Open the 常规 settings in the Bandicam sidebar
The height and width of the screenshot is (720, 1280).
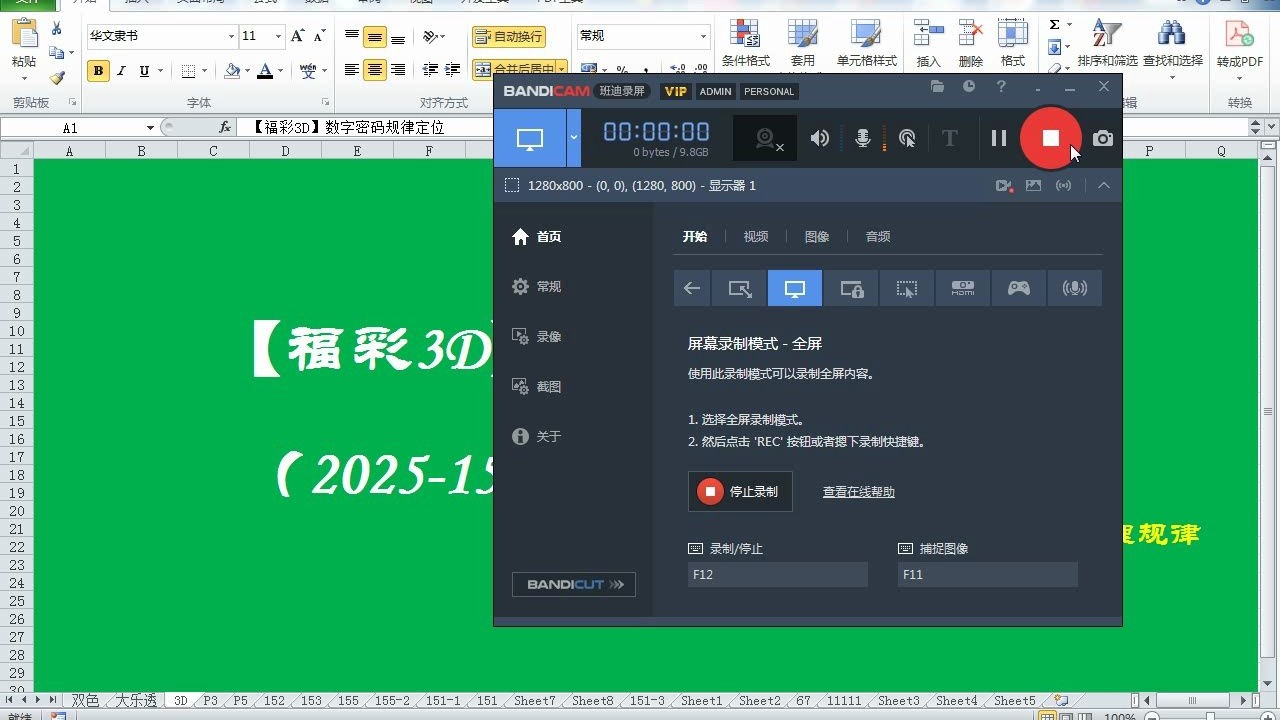pos(537,287)
